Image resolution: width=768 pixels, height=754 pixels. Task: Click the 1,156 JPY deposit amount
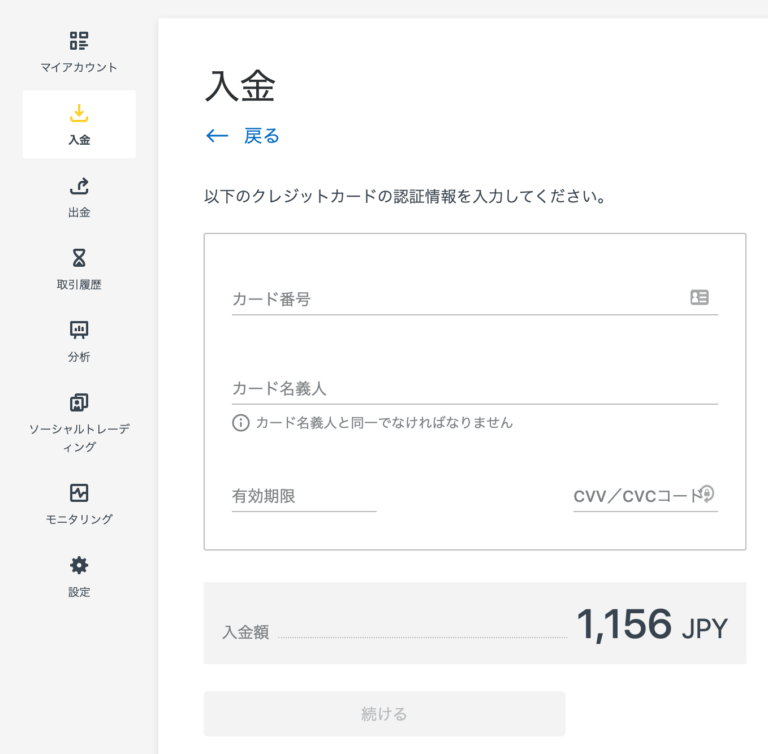tap(651, 625)
